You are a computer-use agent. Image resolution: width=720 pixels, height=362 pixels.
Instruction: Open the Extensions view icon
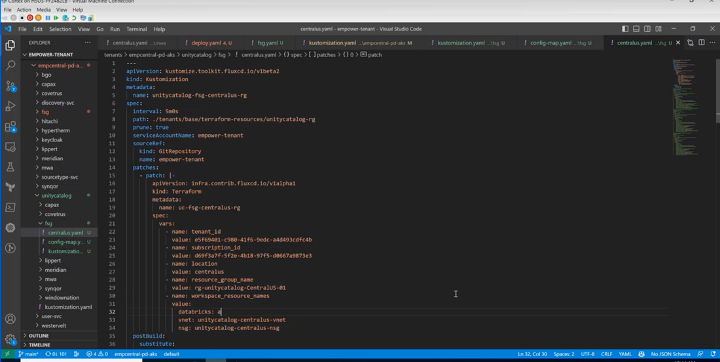click(10, 126)
